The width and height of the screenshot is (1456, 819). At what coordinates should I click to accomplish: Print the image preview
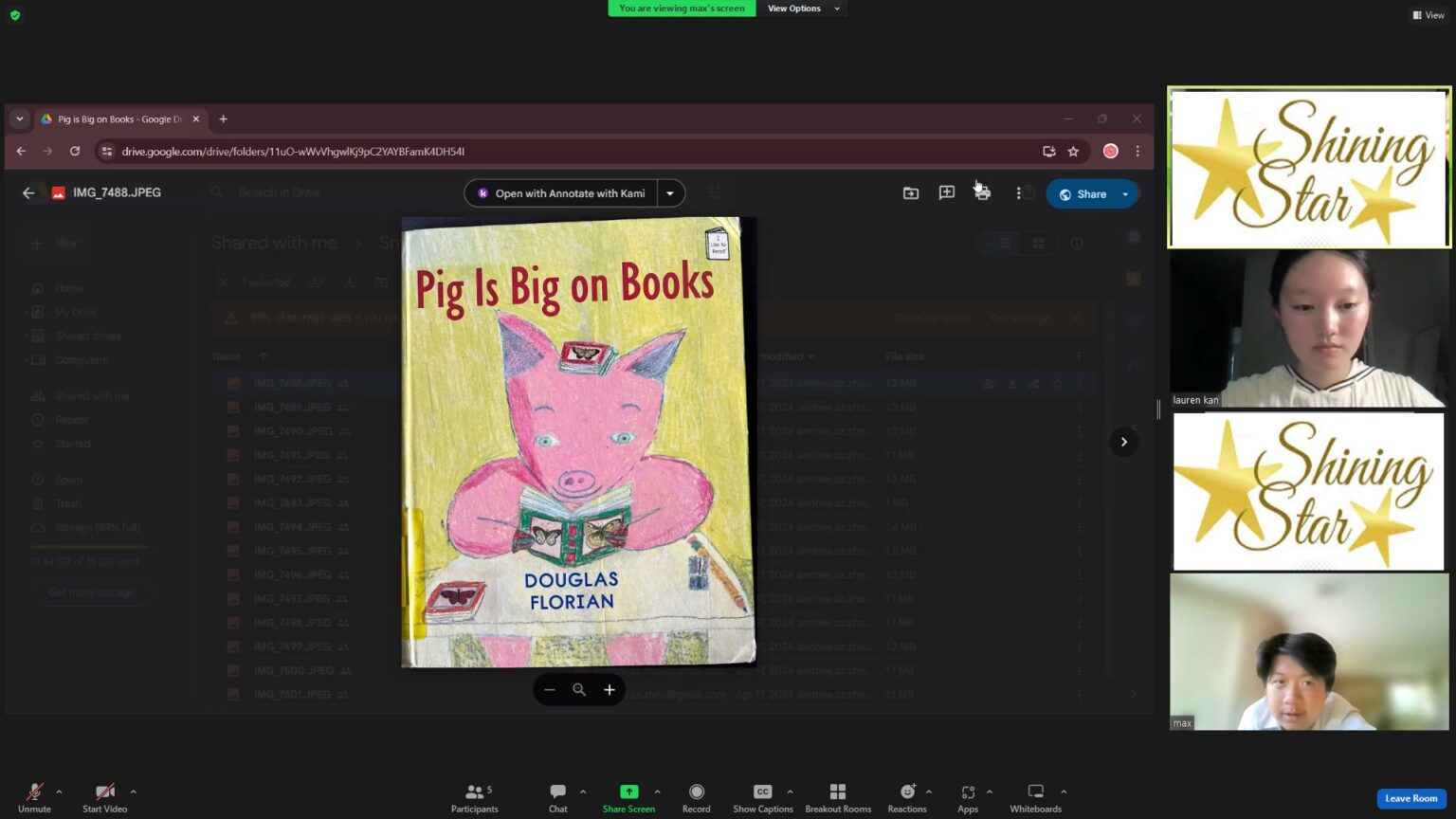coord(982,193)
